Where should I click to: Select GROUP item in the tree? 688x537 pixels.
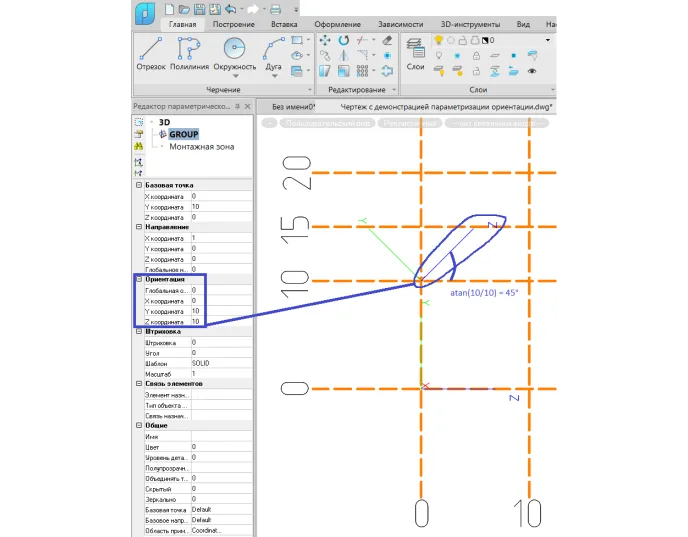(184, 134)
